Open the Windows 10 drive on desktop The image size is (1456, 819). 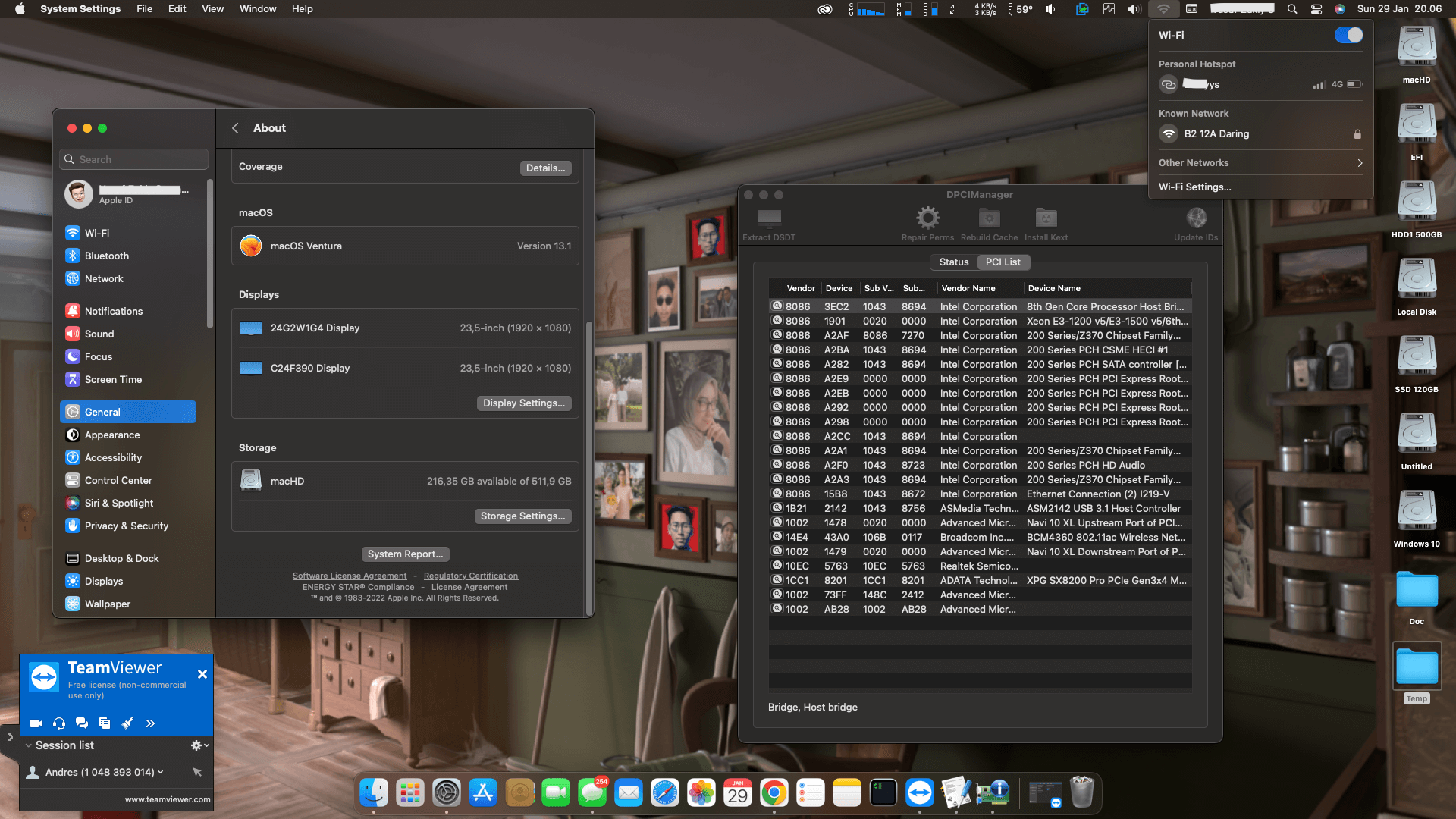1417,513
